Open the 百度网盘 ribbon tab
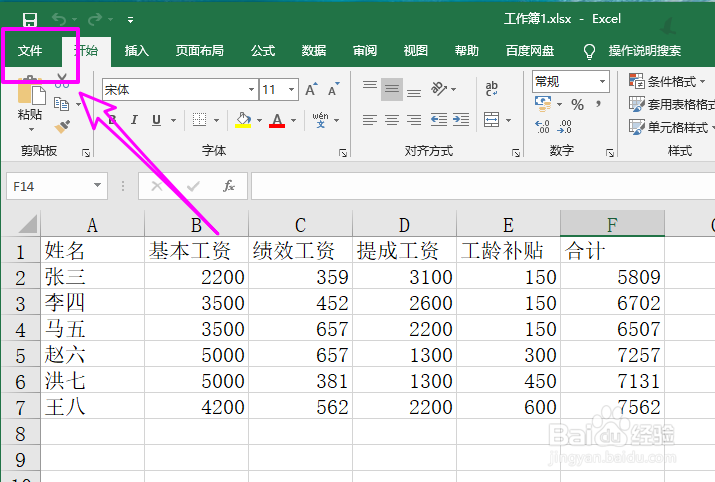 click(x=530, y=51)
